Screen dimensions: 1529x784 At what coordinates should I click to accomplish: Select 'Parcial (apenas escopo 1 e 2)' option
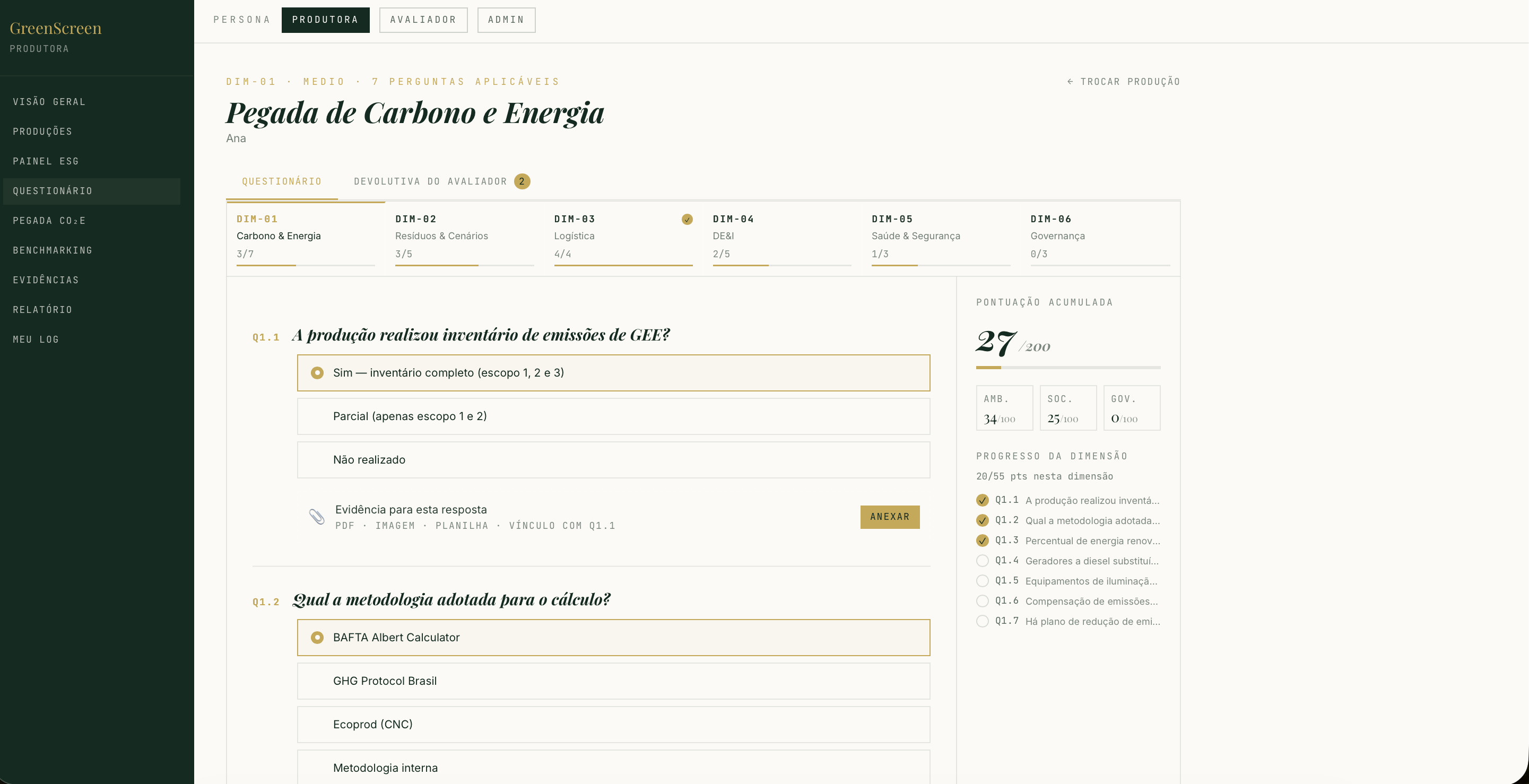click(x=613, y=416)
